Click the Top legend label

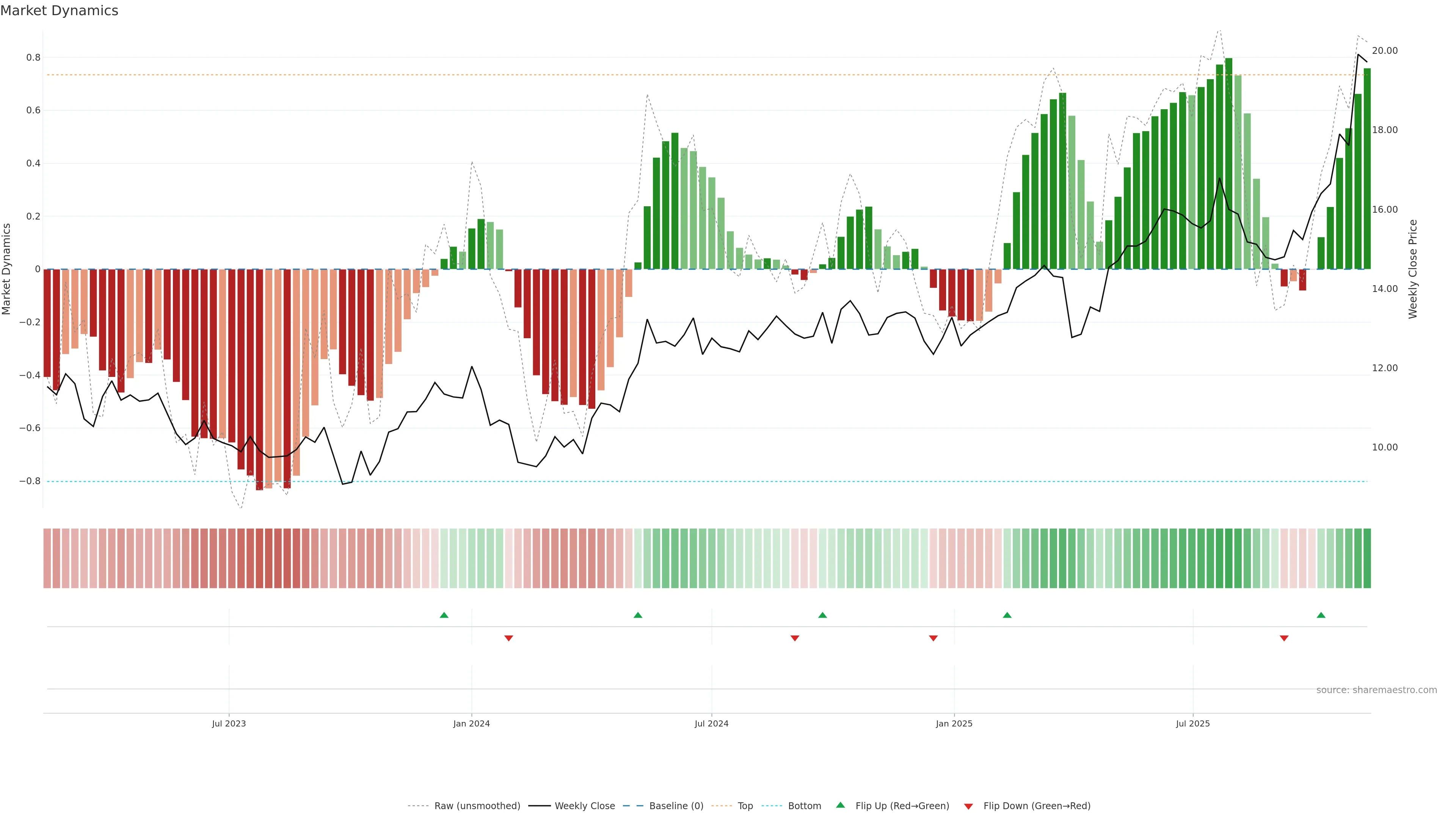(x=745, y=806)
